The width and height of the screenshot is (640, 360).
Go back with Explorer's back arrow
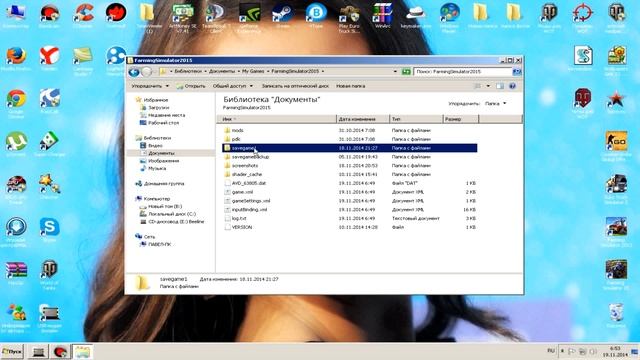pyautogui.click(x=134, y=72)
